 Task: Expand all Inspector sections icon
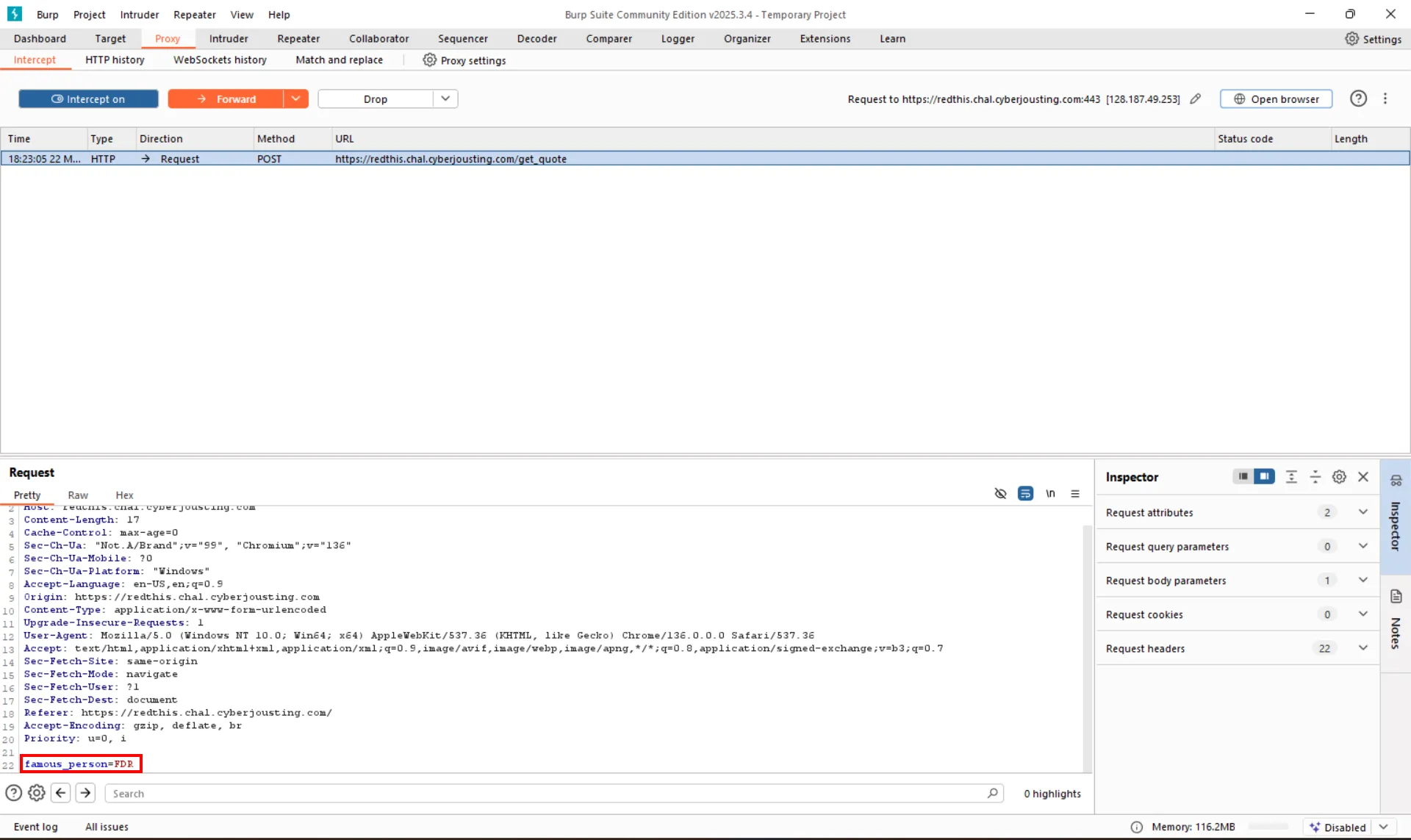pyautogui.click(x=1291, y=477)
